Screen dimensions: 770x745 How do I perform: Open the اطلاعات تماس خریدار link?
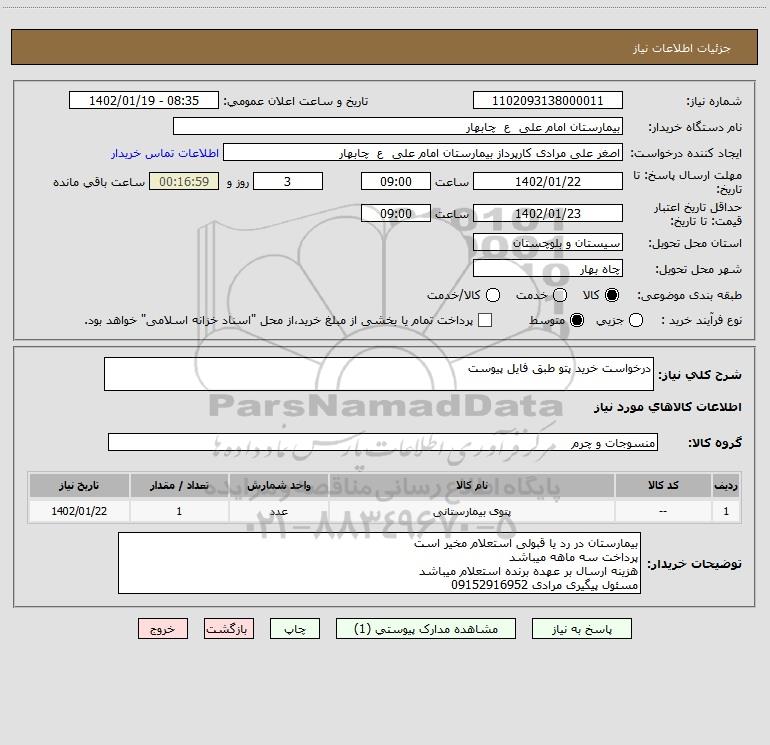coord(165,153)
